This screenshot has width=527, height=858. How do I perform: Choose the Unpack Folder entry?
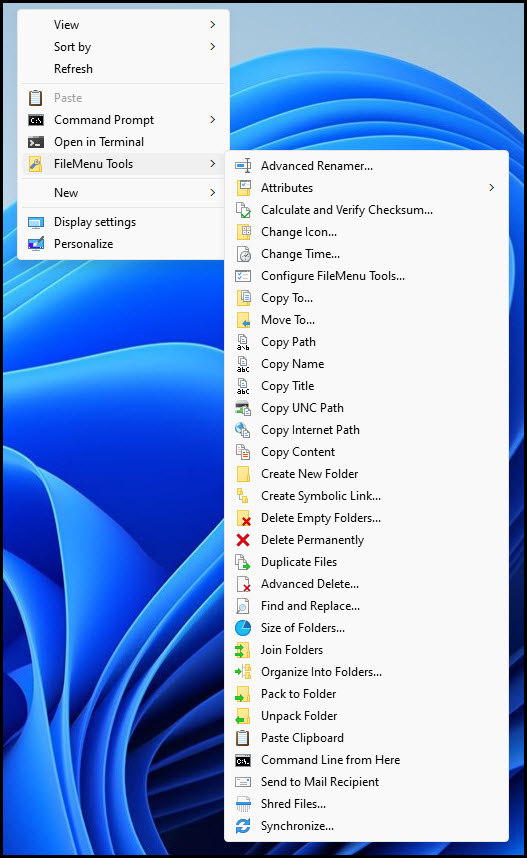pos(366,716)
